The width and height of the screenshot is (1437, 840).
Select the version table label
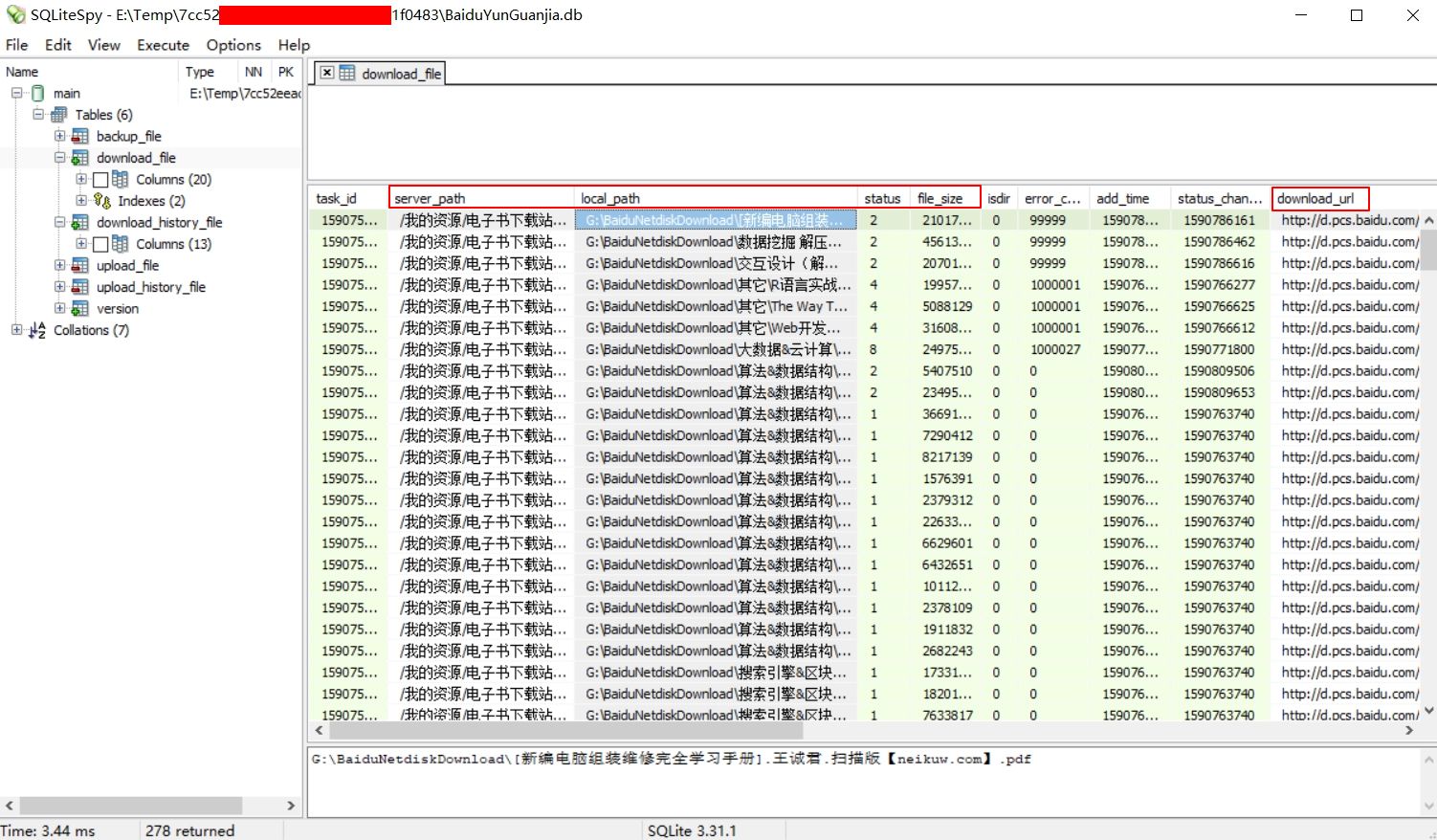coord(118,308)
